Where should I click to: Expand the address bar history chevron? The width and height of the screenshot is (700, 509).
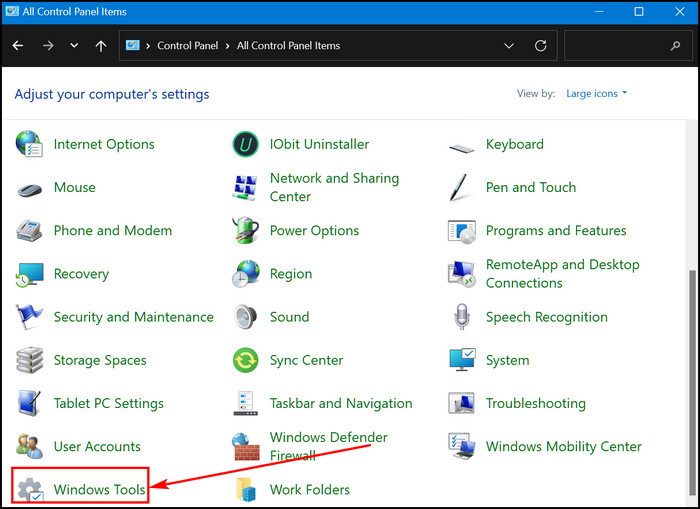tap(509, 46)
